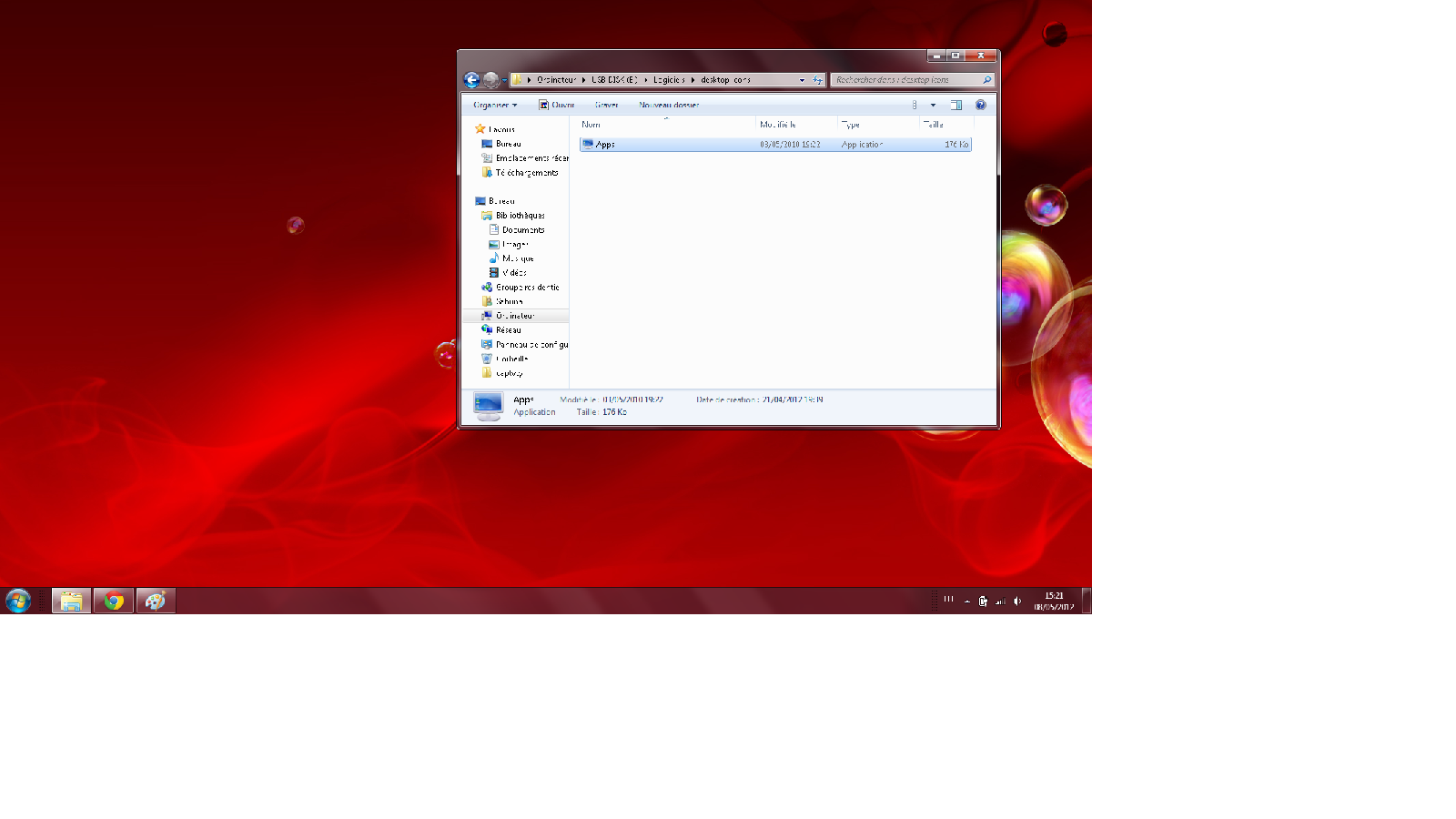
Task: Open Windows Explorer from the taskbar
Action: point(71,601)
